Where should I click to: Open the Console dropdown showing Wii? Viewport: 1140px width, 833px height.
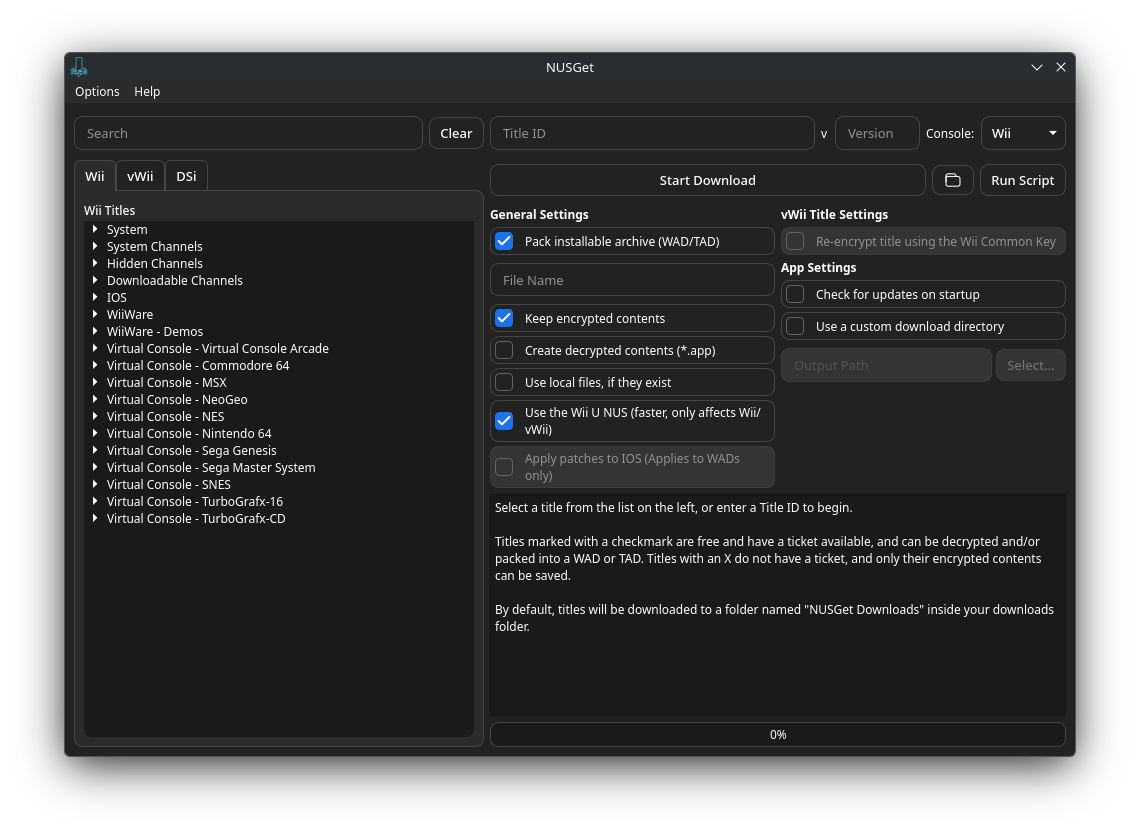pos(1023,133)
